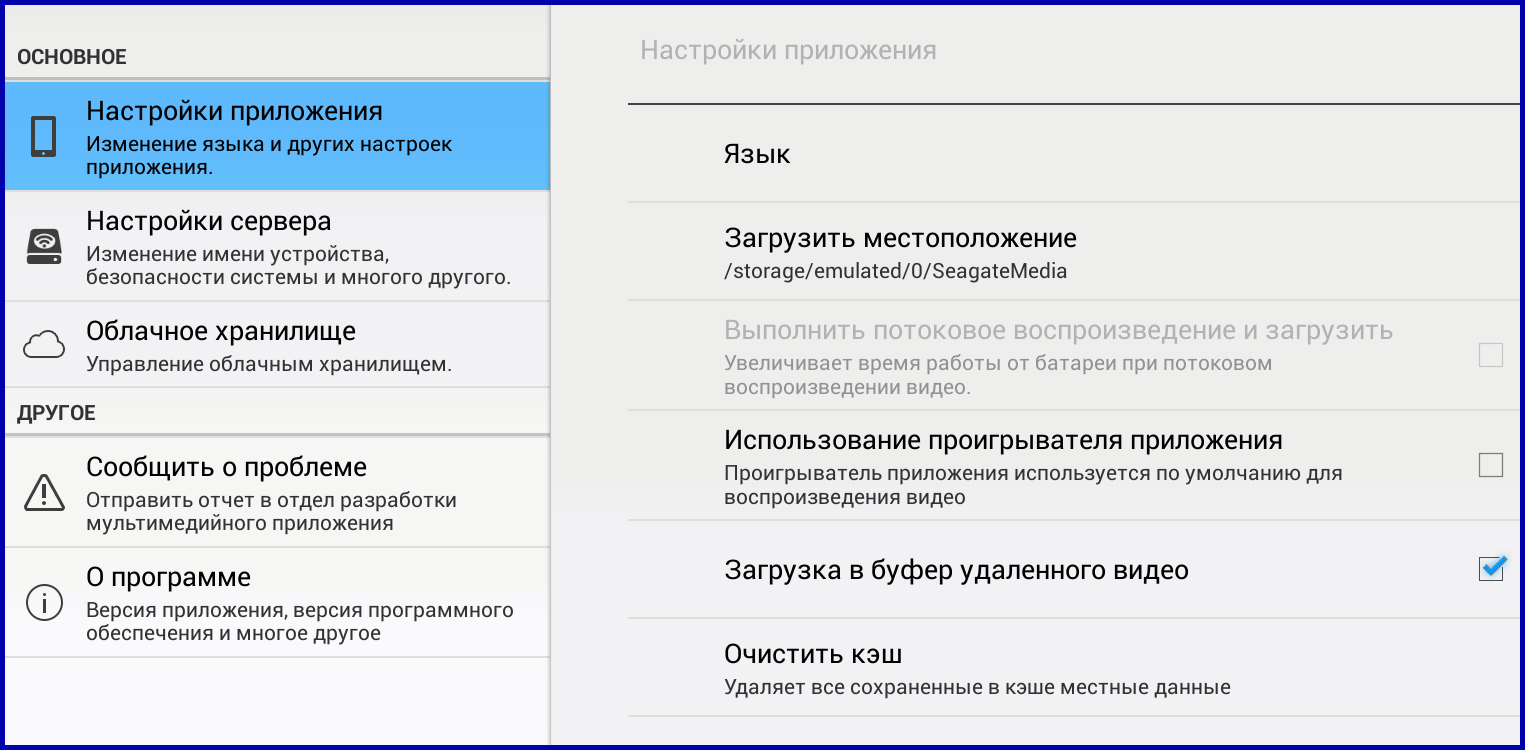Click the Загрузка в буфер удаленного видео label
The width and height of the screenshot is (1525, 750).
click(x=956, y=571)
